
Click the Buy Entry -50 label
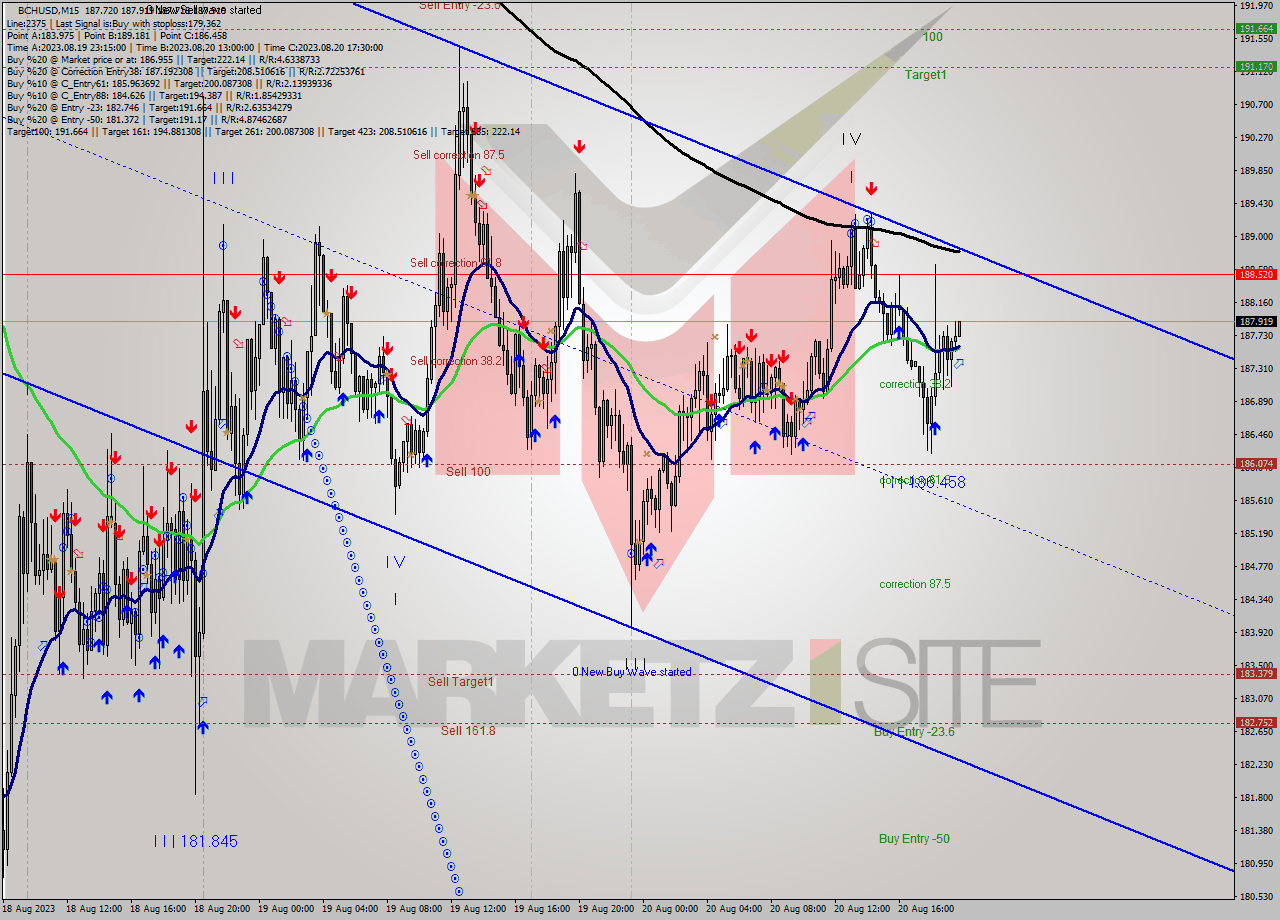pyautogui.click(x=914, y=839)
